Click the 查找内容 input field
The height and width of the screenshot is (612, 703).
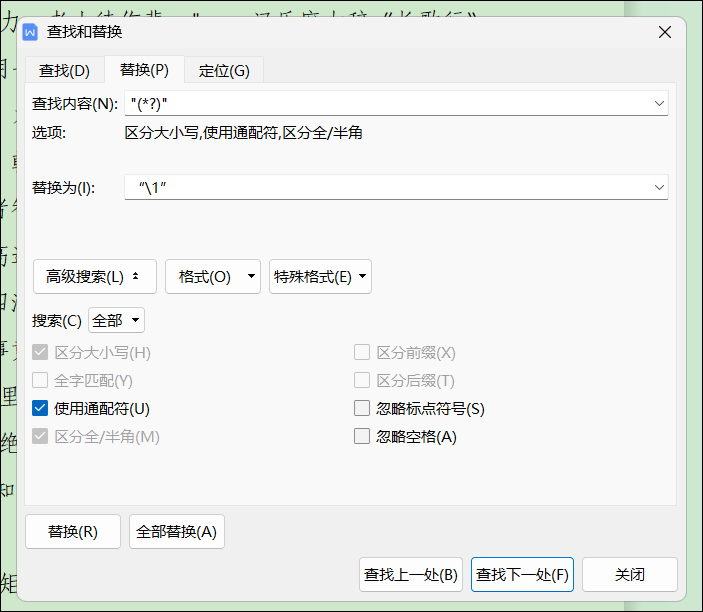(x=385, y=103)
